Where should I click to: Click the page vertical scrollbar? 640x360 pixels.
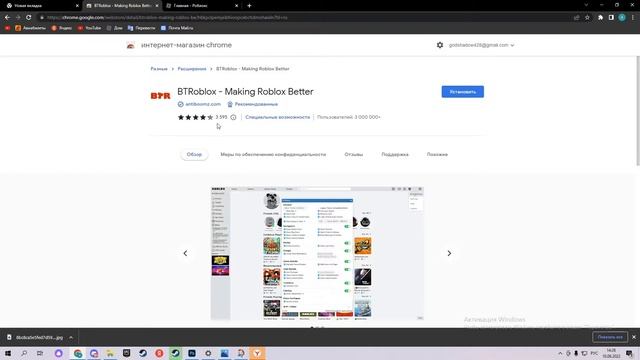click(638, 111)
